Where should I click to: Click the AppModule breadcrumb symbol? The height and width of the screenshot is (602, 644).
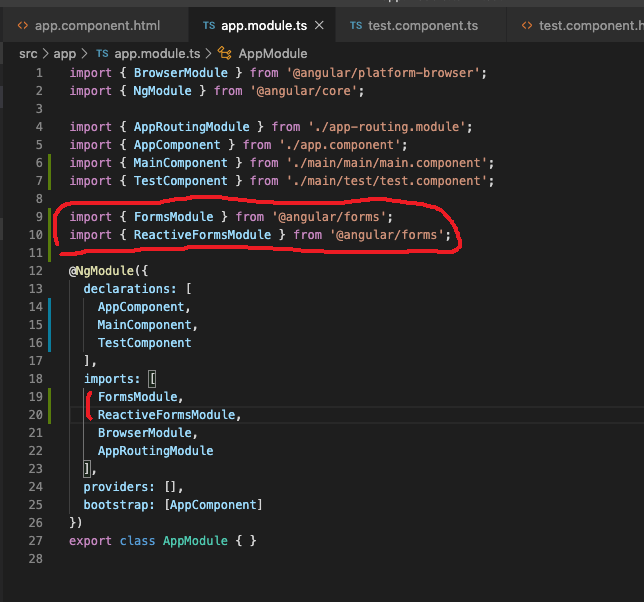(x=273, y=53)
